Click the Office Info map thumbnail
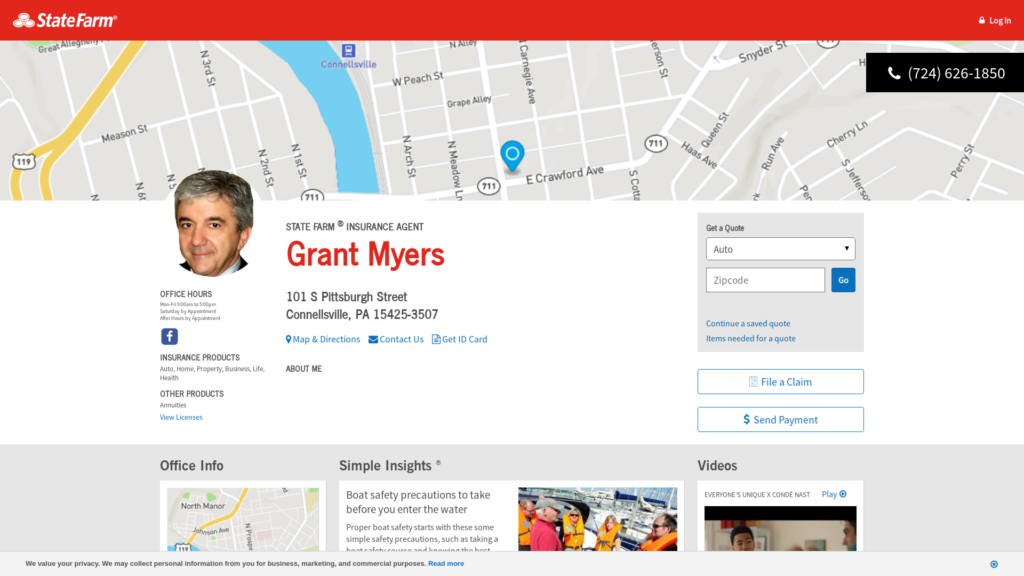 coord(242,519)
